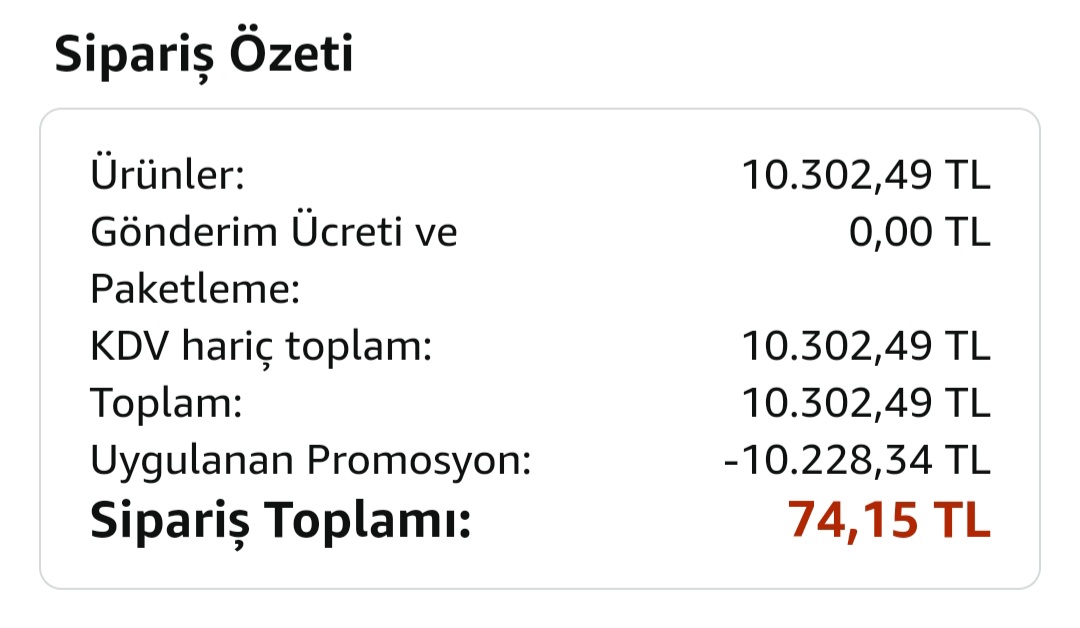Select the Ürünler label

pos(167,175)
